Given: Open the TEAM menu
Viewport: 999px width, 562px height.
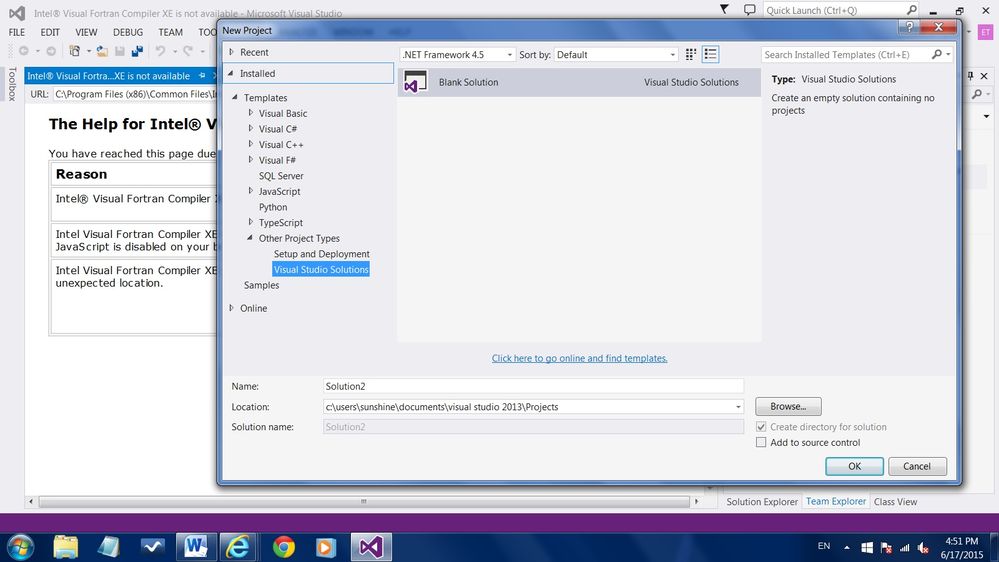Looking at the screenshot, I should coord(170,32).
